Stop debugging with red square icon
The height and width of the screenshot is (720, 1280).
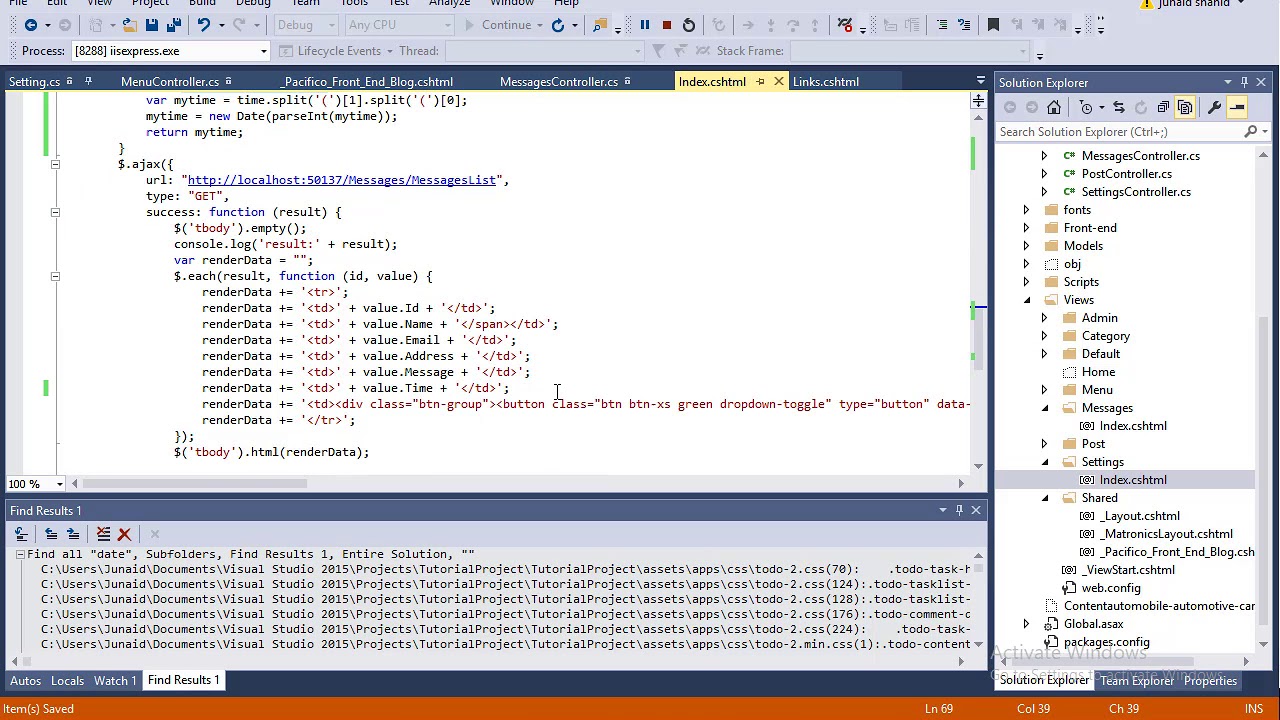click(x=667, y=25)
